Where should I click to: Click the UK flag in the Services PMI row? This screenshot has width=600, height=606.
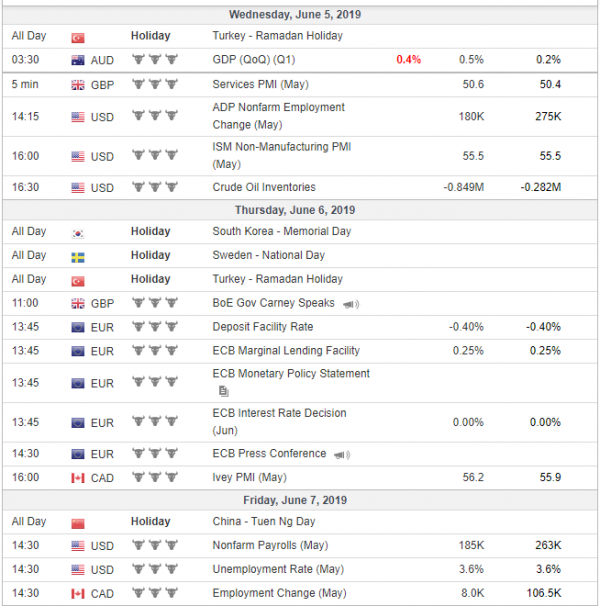[78, 85]
